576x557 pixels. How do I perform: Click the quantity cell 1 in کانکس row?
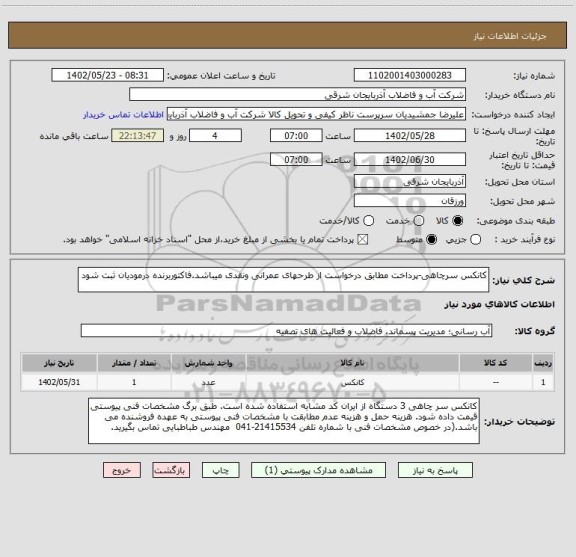(134, 382)
